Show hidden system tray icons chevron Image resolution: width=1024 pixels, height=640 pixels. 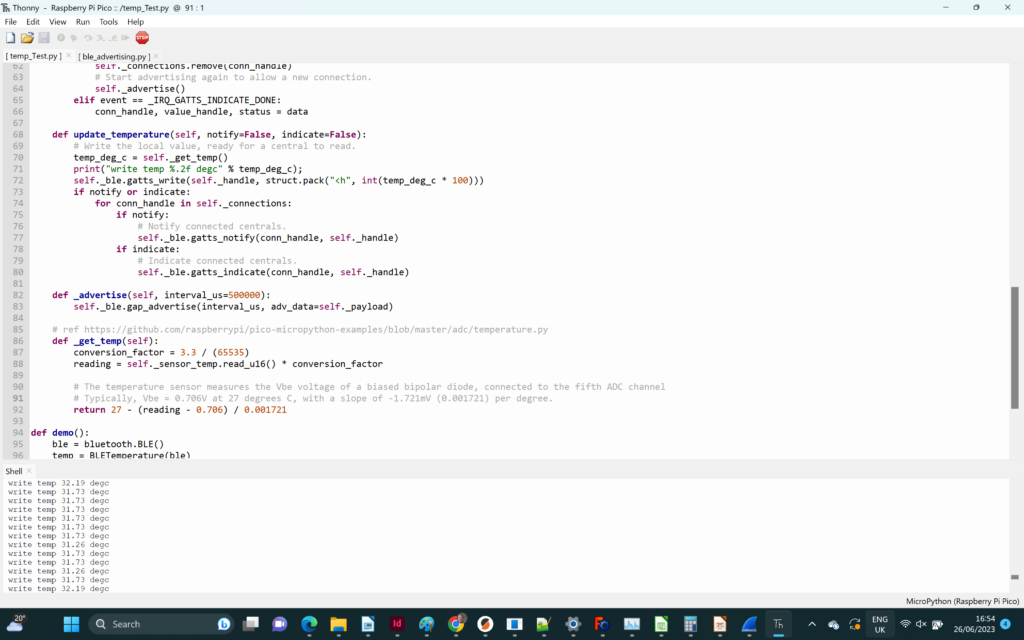pos(811,624)
